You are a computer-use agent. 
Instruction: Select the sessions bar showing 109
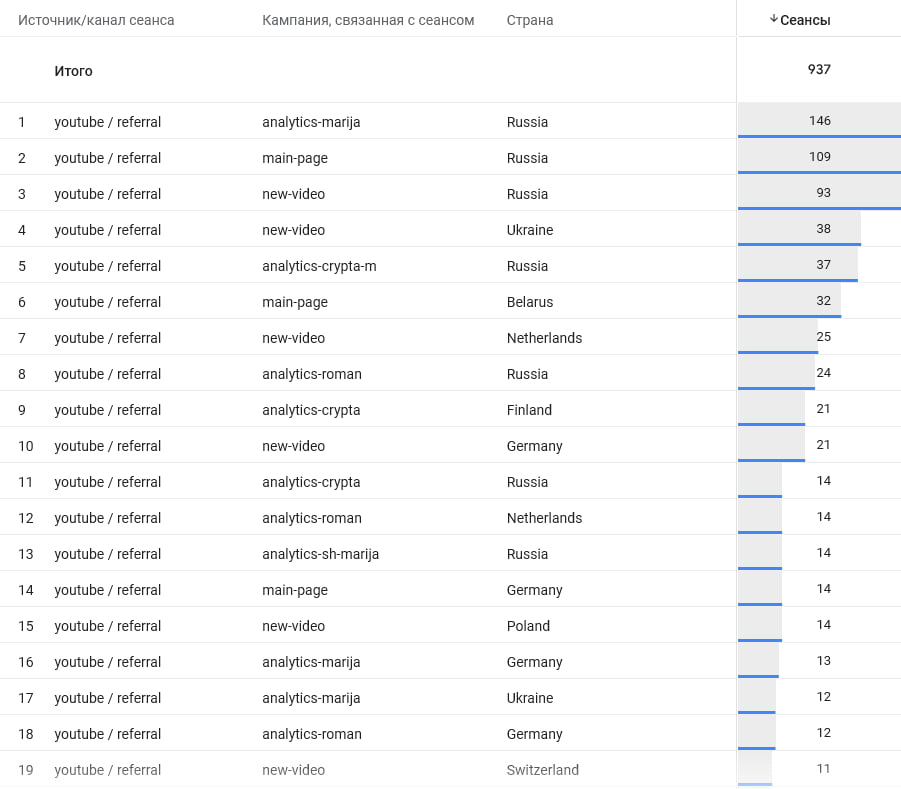pos(819,157)
